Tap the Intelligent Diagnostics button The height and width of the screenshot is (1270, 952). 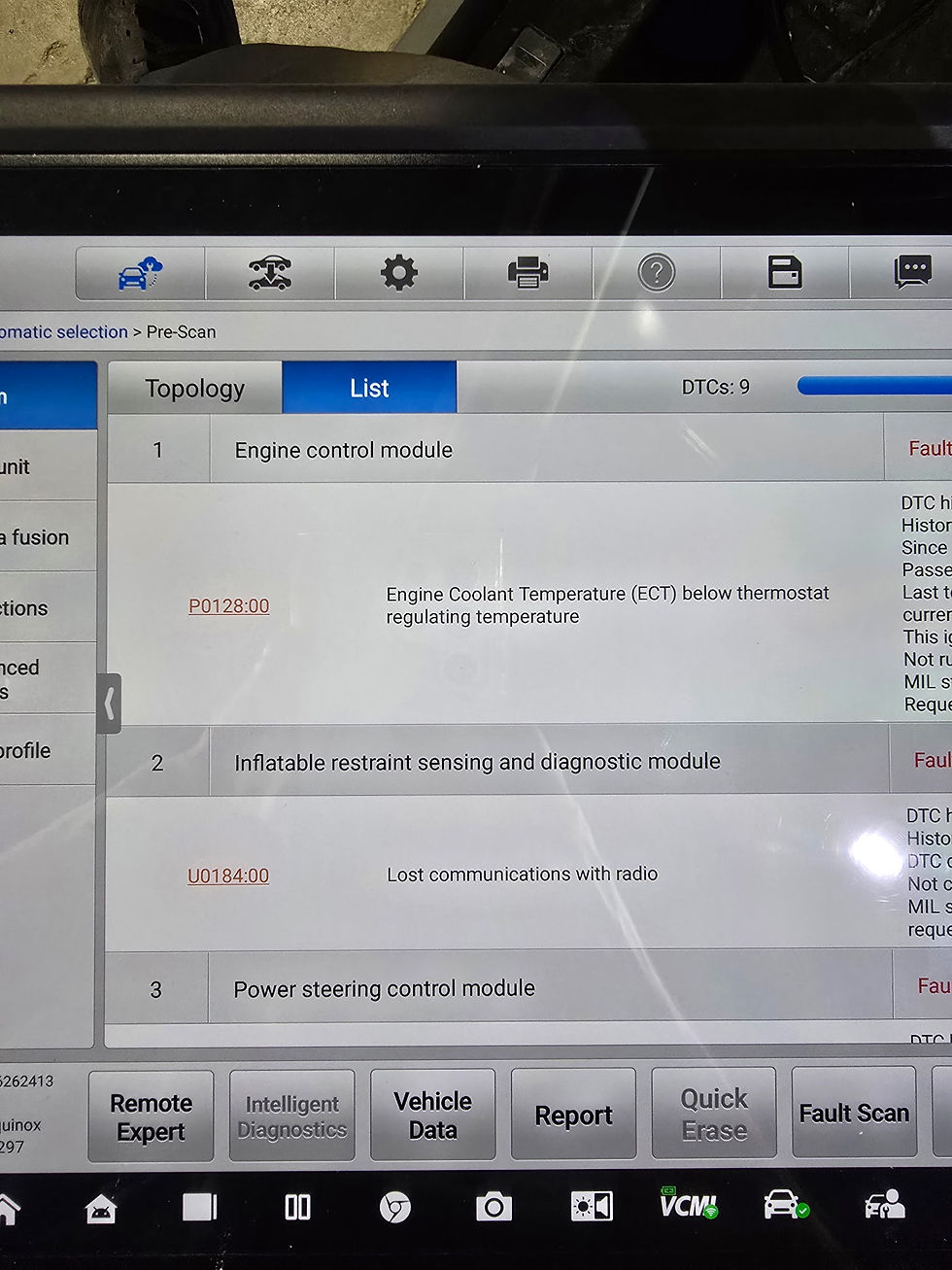[x=292, y=1116]
